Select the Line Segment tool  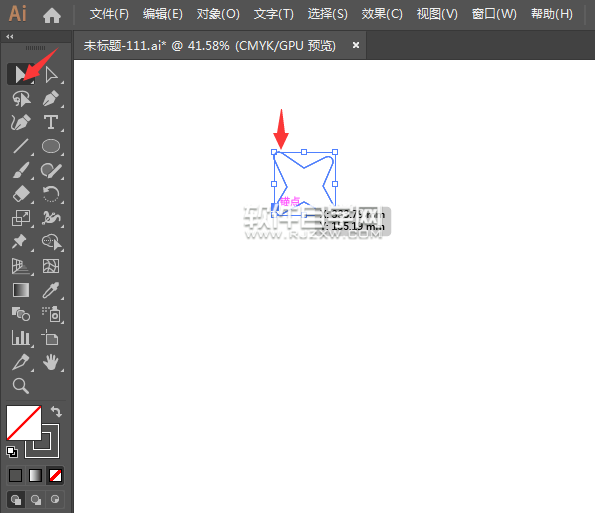click(x=21, y=146)
